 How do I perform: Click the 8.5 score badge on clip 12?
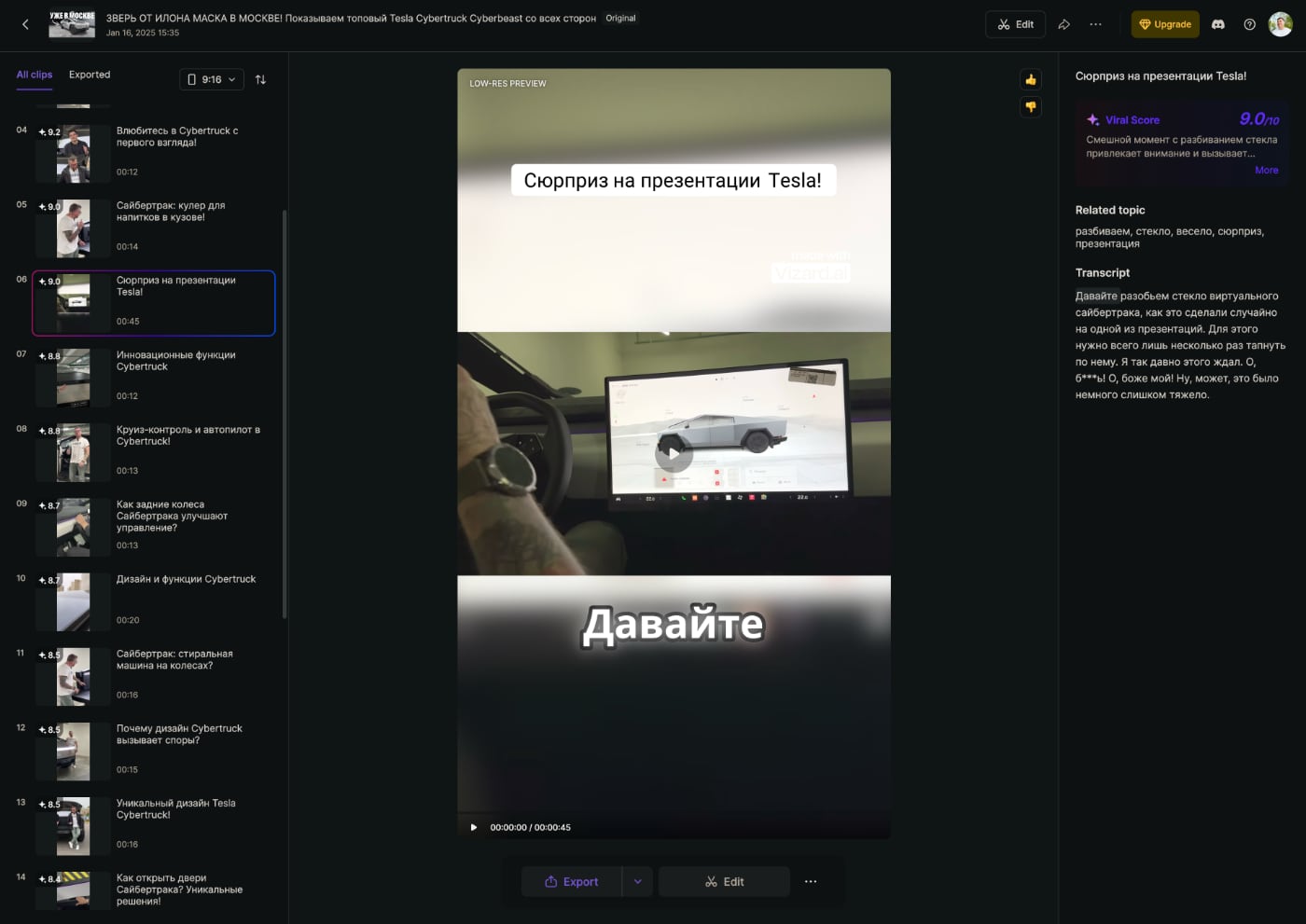pos(49,728)
